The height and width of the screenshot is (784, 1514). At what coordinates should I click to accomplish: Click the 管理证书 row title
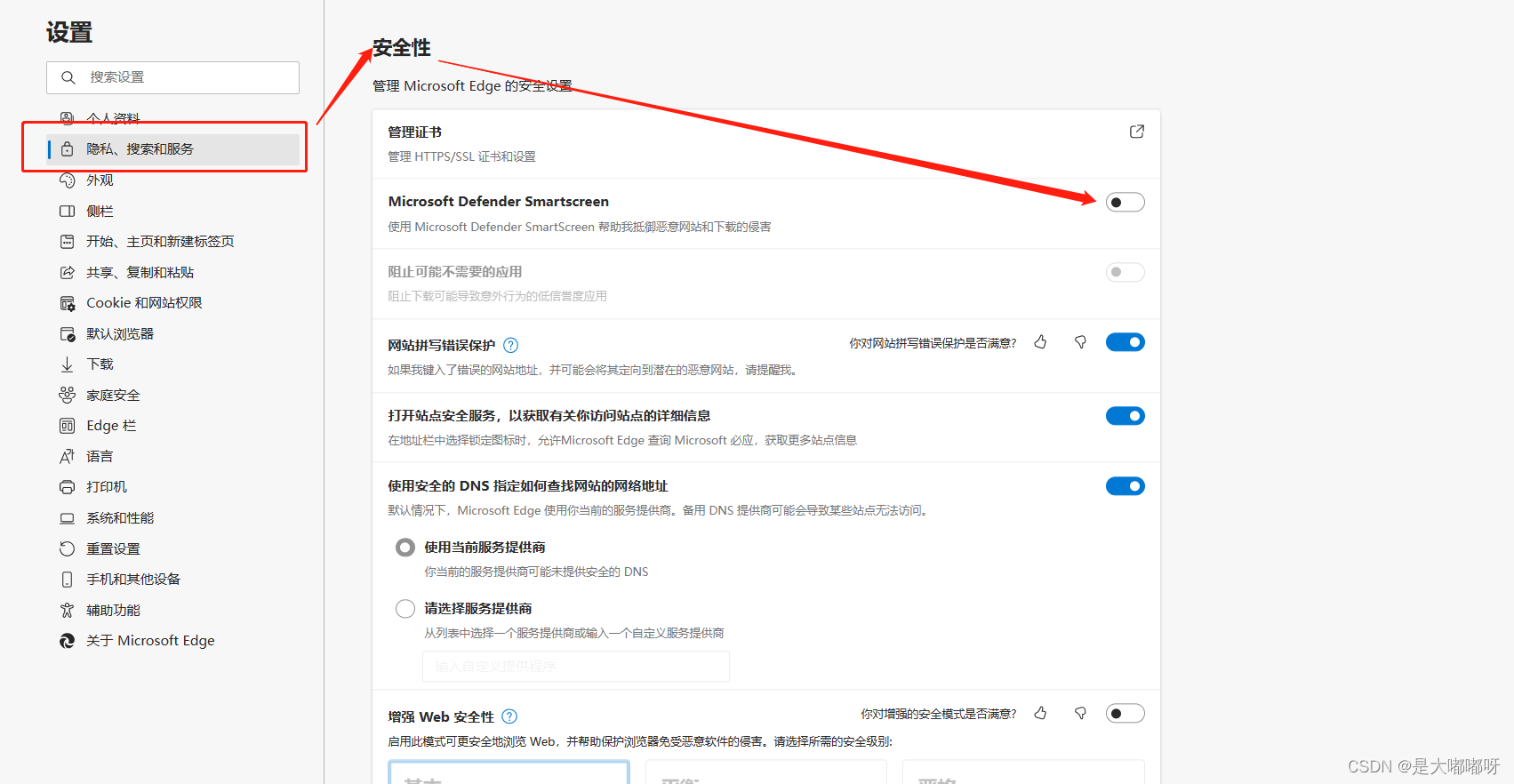click(415, 132)
